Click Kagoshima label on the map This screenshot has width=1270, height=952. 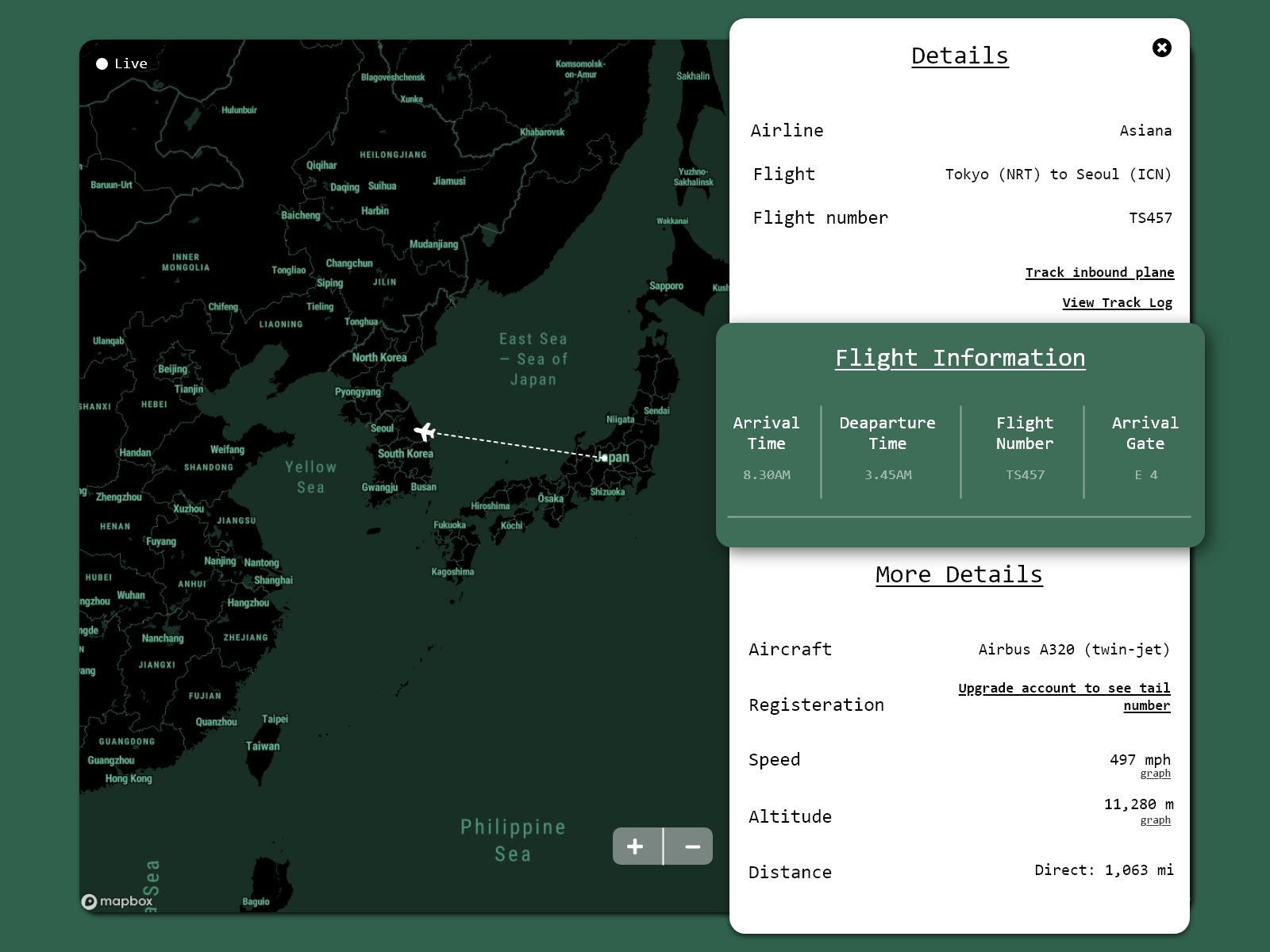click(x=452, y=571)
